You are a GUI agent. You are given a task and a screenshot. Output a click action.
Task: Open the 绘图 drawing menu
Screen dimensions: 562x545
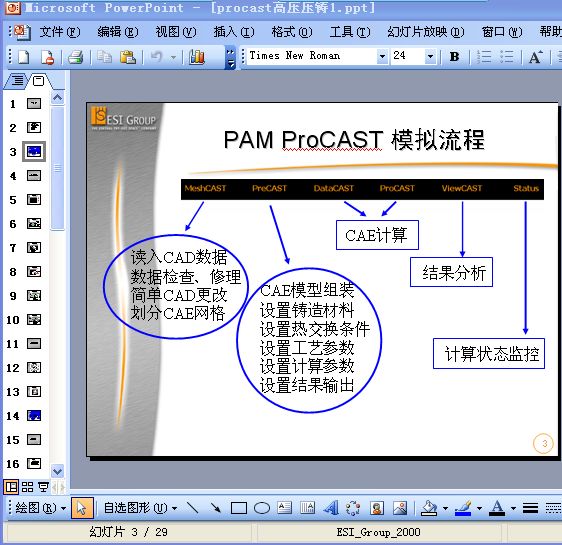pos(41,508)
